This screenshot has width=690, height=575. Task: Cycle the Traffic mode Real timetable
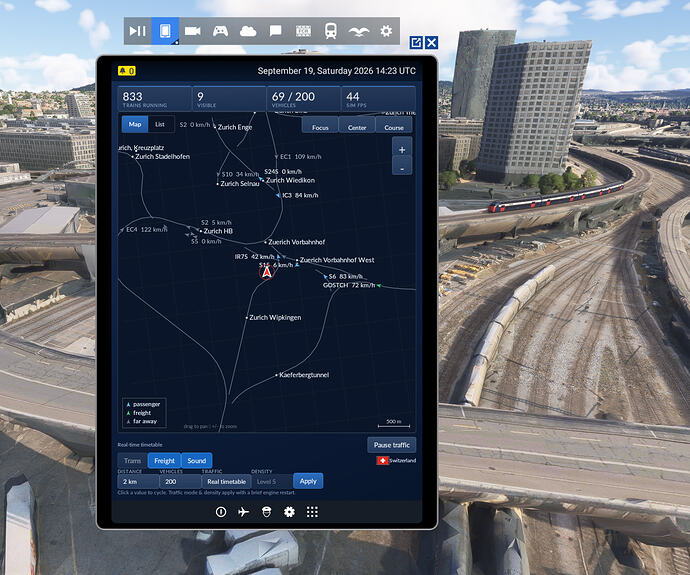click(x=226, y=481)
